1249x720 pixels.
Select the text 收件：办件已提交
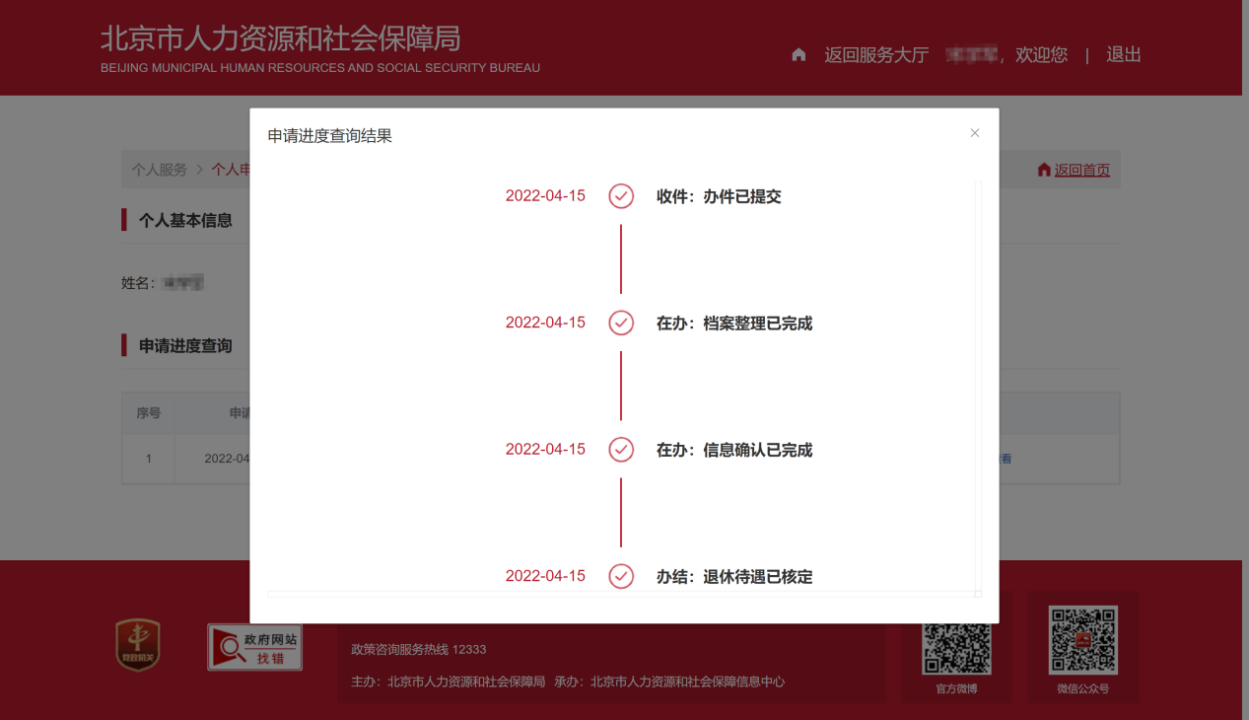click(718, 197)
